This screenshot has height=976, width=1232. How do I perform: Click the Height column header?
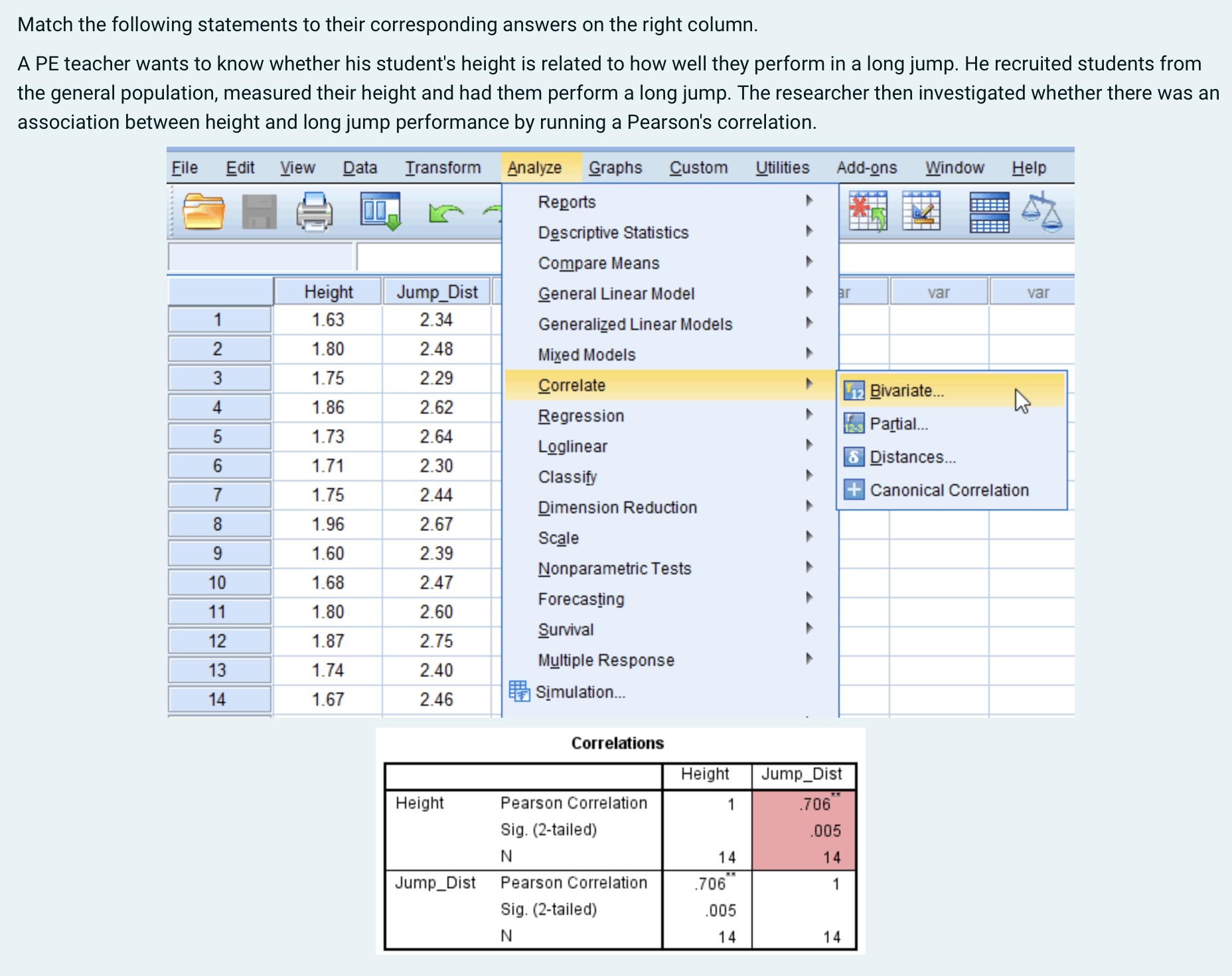(x=328, y=292)
